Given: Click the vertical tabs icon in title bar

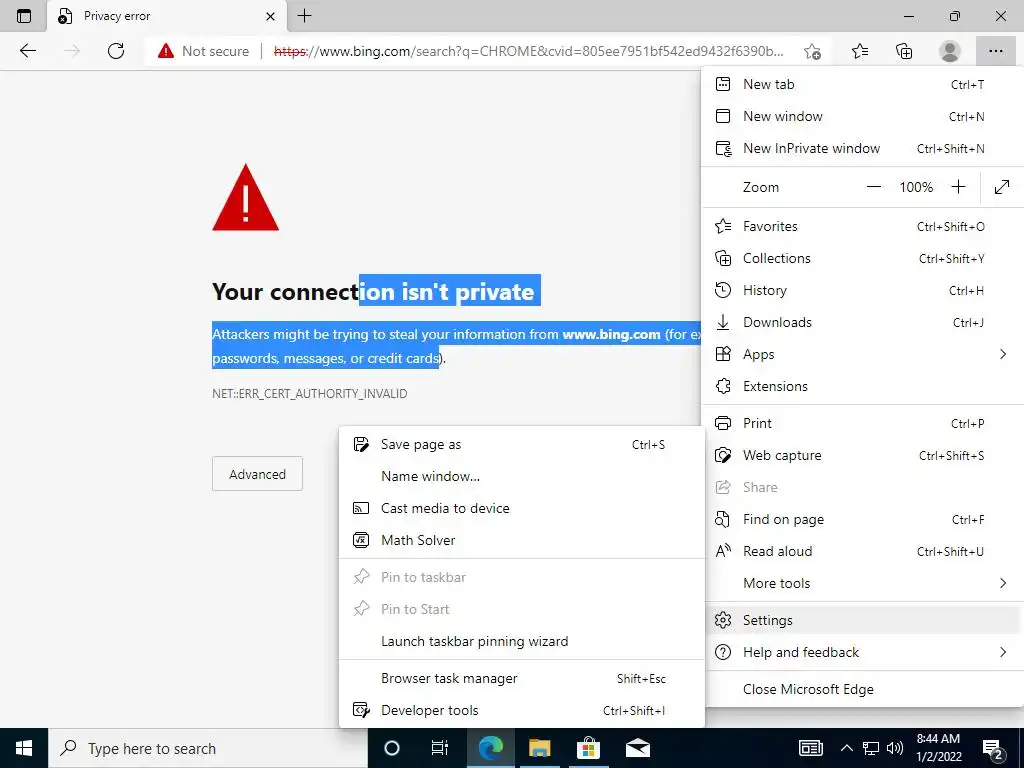Looking at the screenshot, I should click(x=24, y=16).
